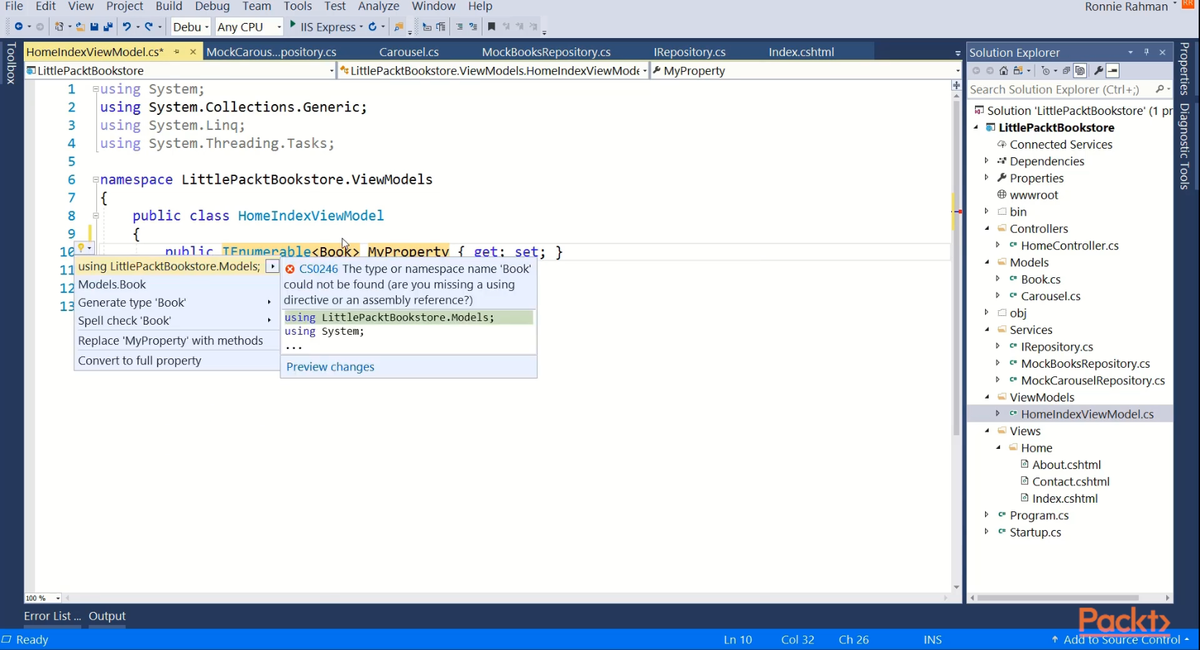
Task: Switch to the Index.cshtml tab
Action: coord(801,52)
